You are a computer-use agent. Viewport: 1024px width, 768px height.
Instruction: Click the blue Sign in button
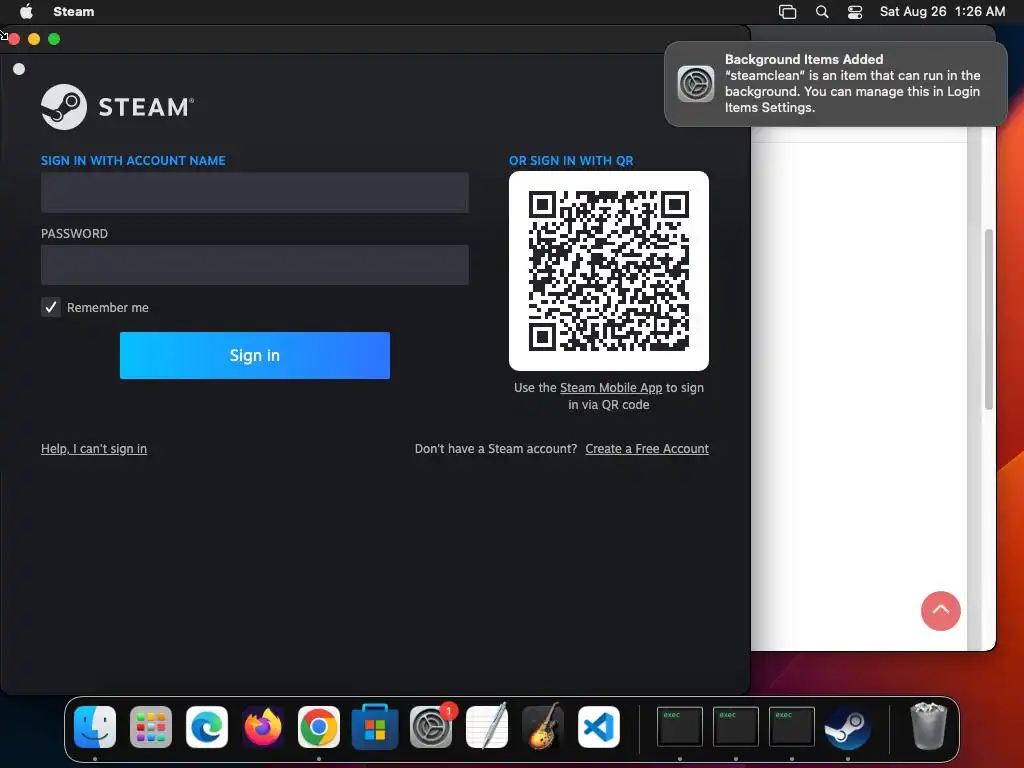tap(255, 355)
